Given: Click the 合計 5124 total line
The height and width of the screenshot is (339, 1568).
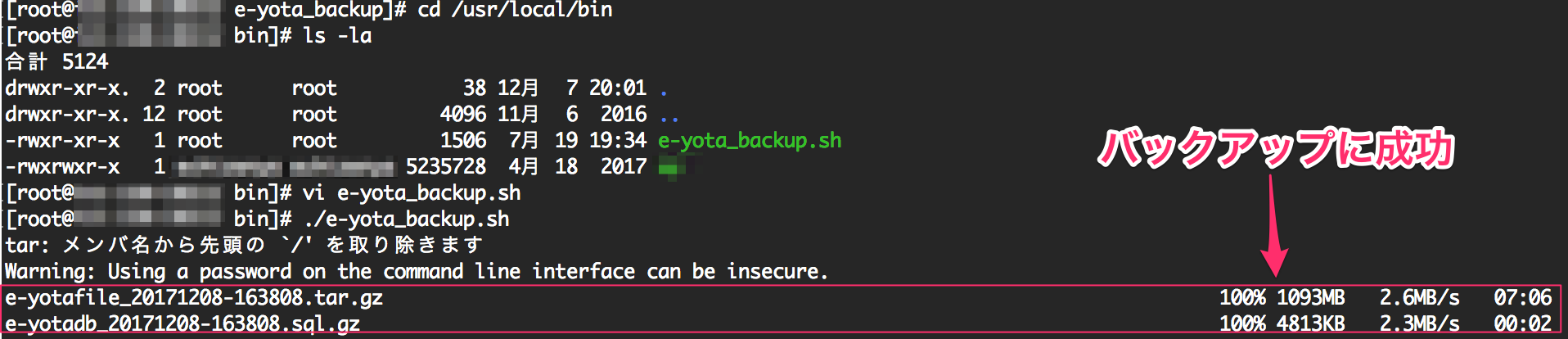Looking at the screenshot, I should coord(56,62).
